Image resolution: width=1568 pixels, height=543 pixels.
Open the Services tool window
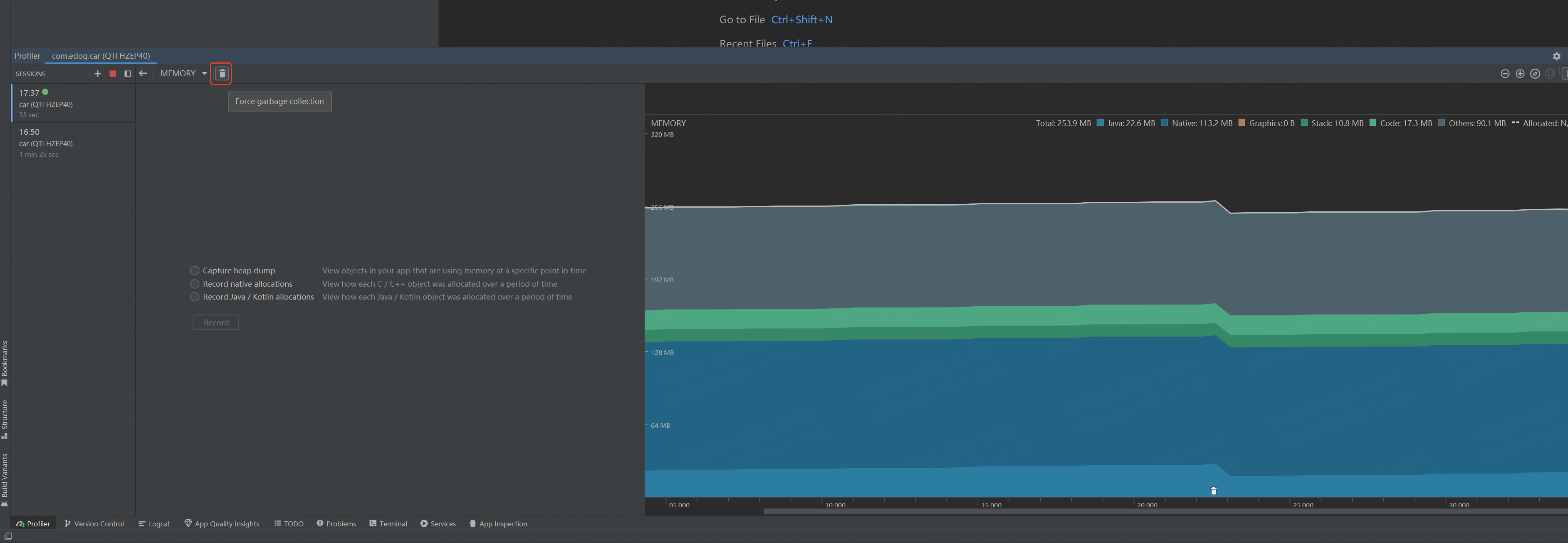tap(438, 523)
